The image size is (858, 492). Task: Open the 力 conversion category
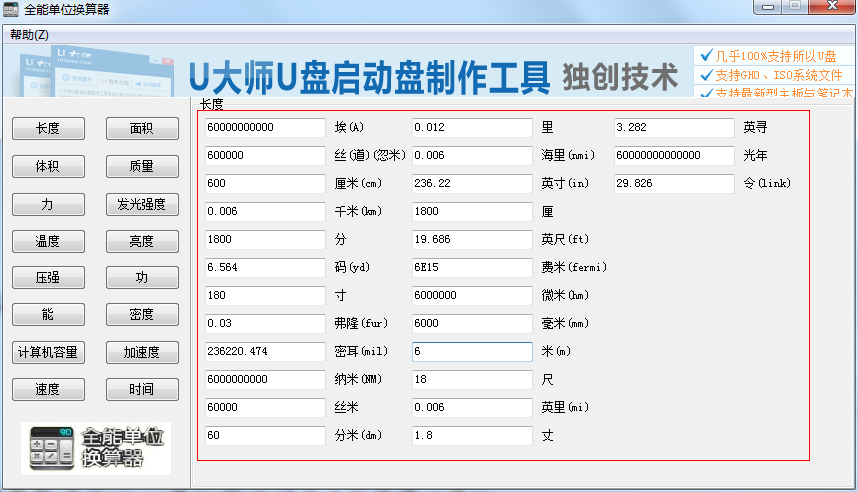[48, 205]
